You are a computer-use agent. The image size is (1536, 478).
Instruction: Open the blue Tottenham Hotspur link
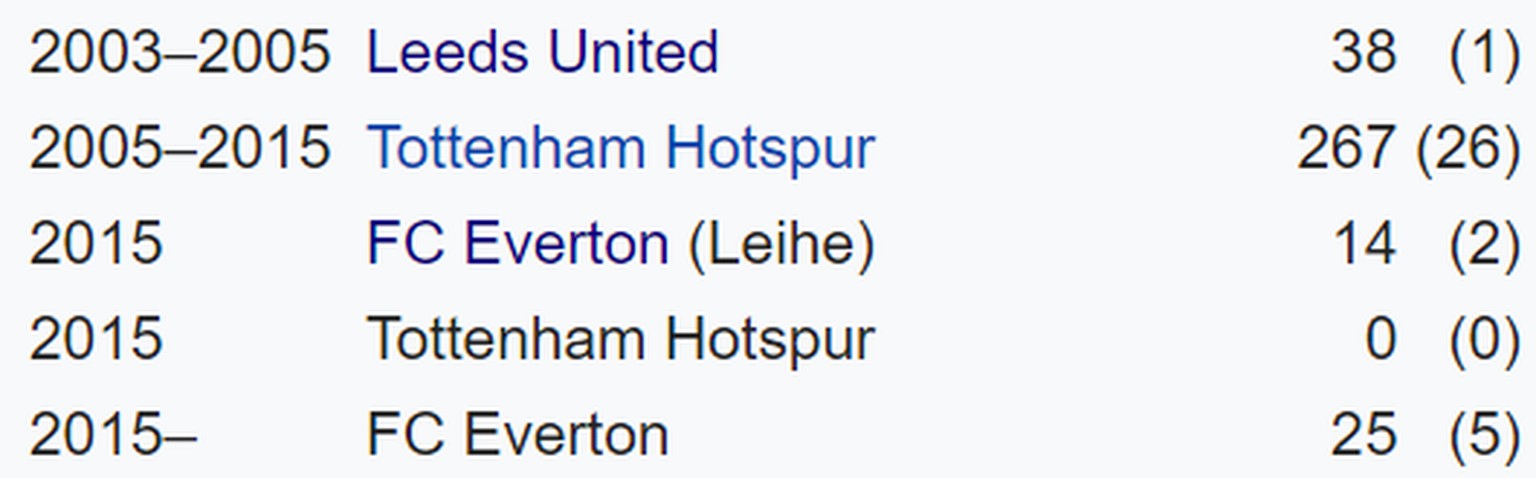point(620,148)
